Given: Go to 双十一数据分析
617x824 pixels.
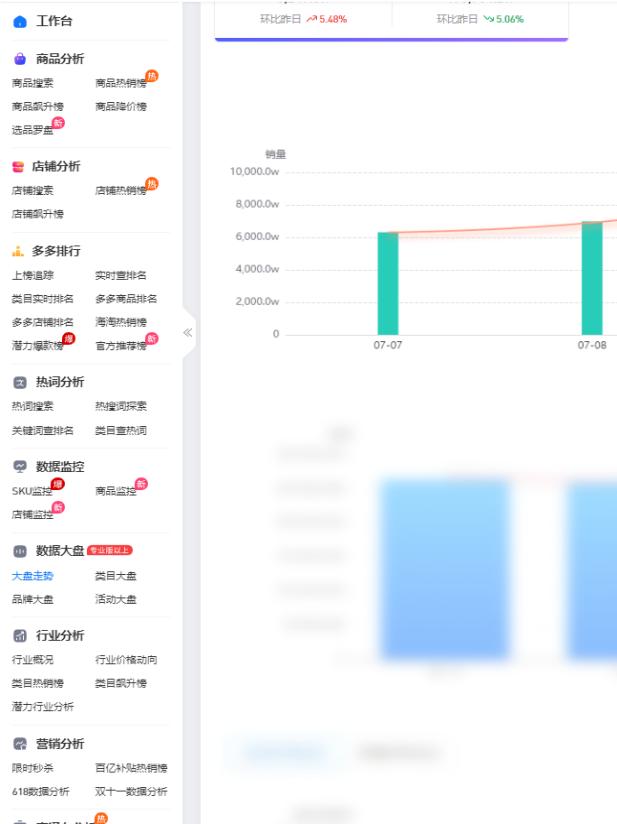Looking at the screenshot, I should [x=131, y=792].
